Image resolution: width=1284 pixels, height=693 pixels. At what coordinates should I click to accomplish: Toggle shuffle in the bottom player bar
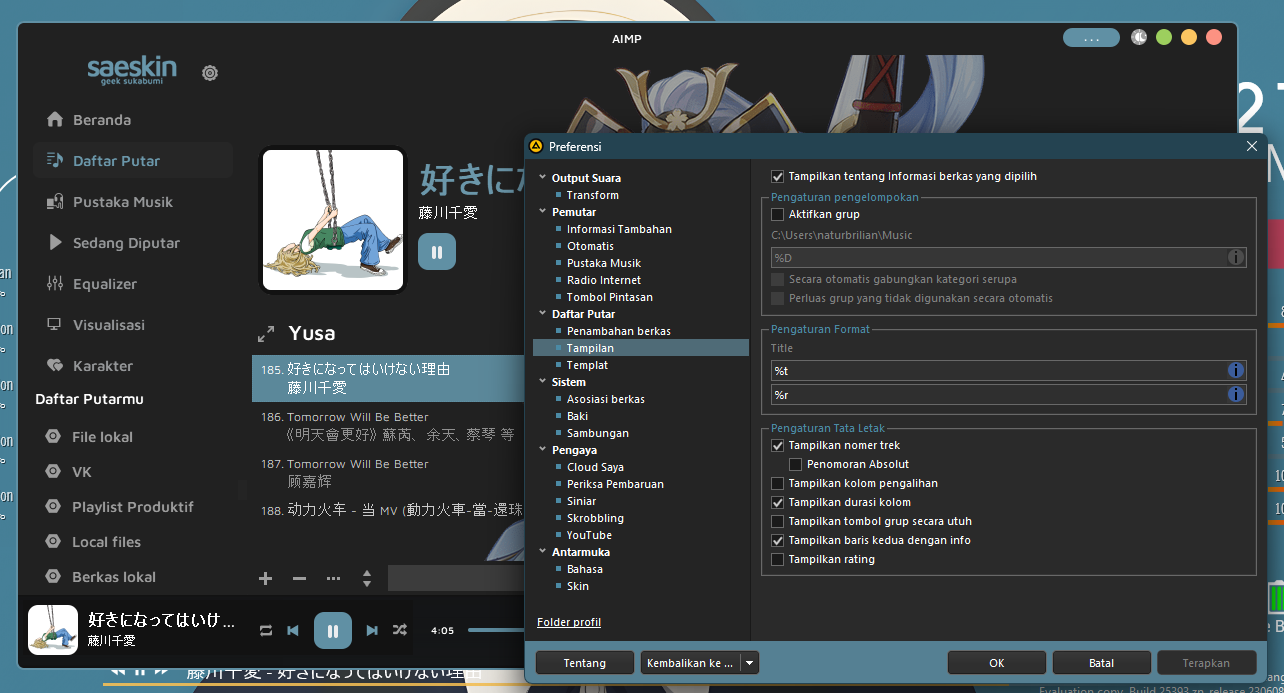pos(400,630)
